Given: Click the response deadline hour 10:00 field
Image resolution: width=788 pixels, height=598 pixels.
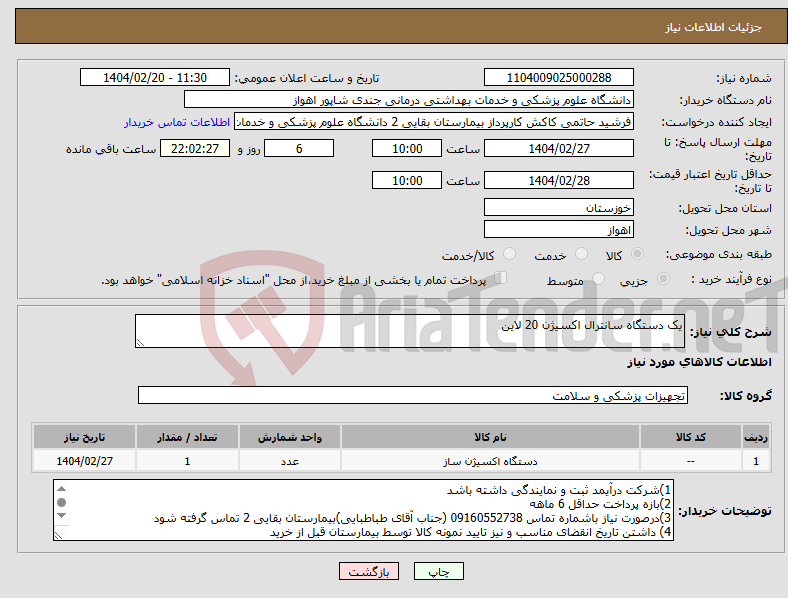Looking at the screenshot, I should (407, 148).
